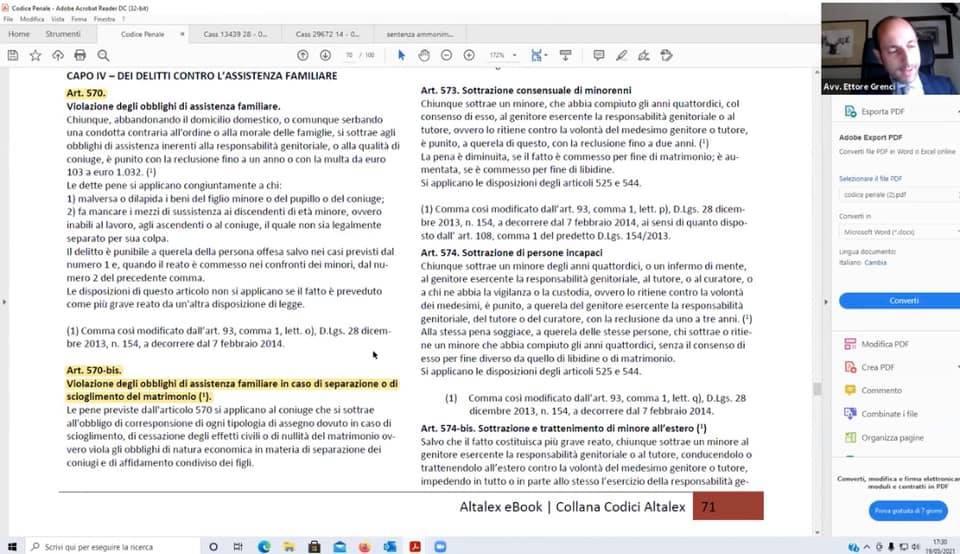Image resolution: width=960 pixels, height=554 pixels.
Task: Print the document
Action: [x=80, y=55]
